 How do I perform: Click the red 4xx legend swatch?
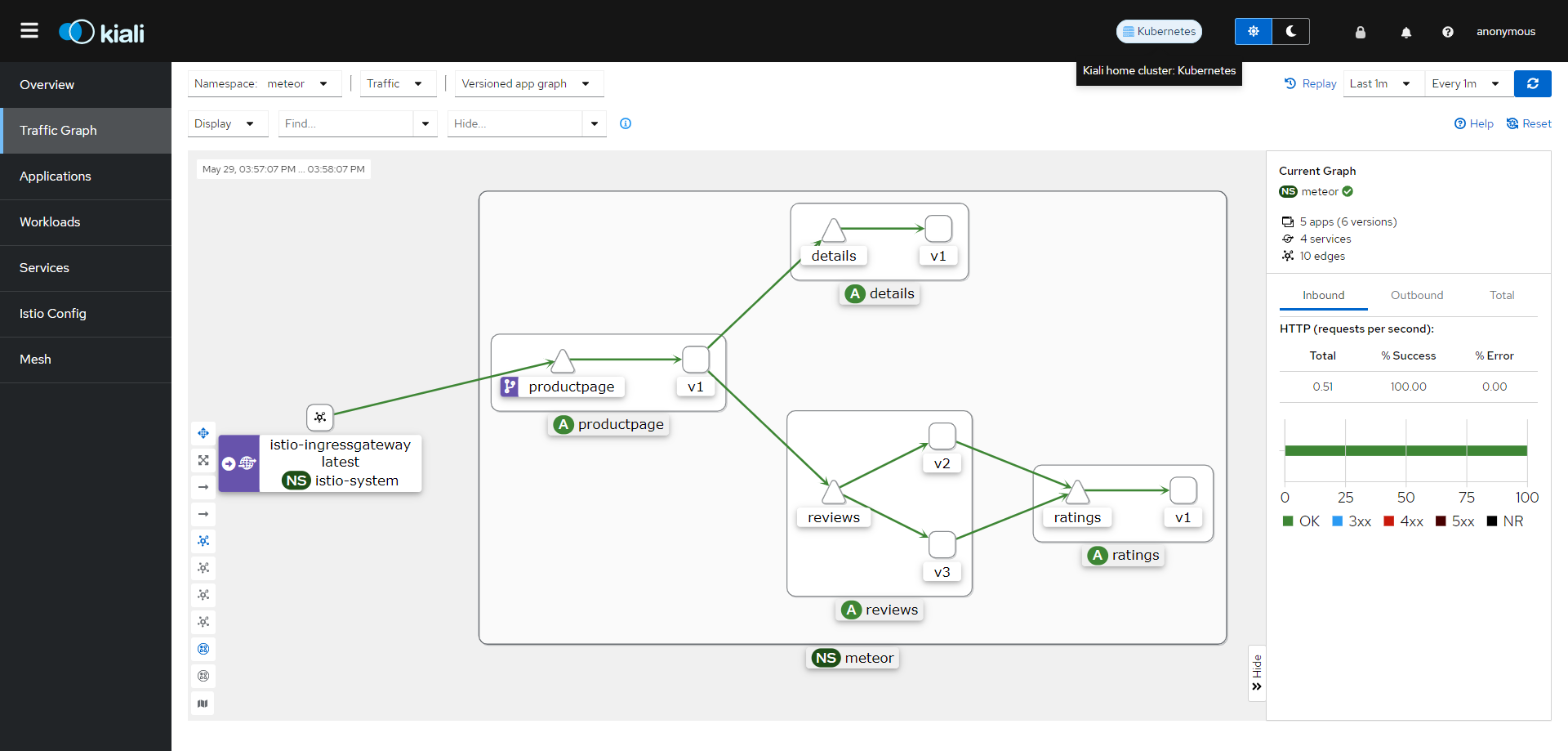(x=1388, y=521)
